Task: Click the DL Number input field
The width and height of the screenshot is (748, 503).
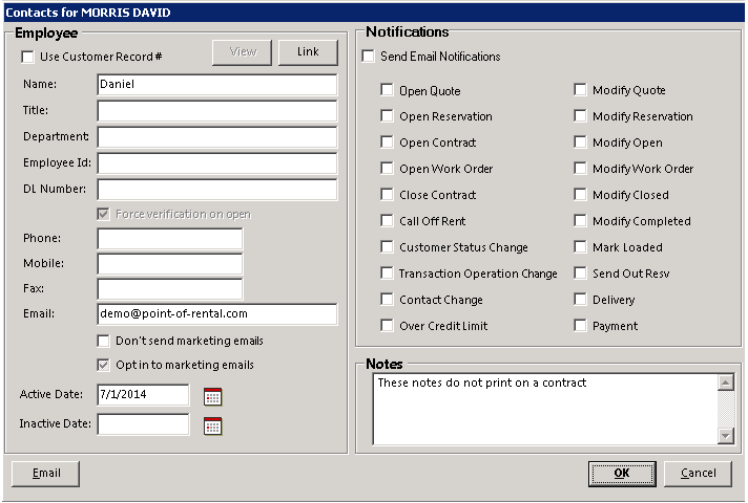Action: 217,189
